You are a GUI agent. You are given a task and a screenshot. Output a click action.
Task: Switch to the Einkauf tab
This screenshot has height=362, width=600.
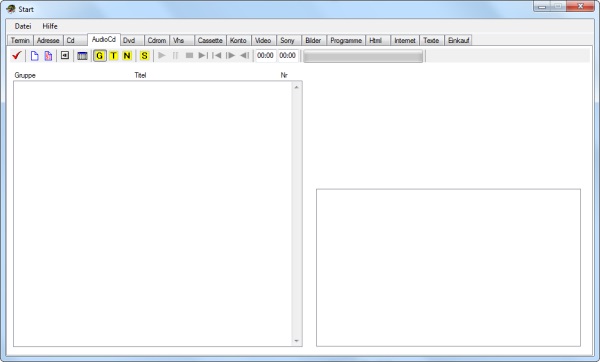(x=458, y=40)
